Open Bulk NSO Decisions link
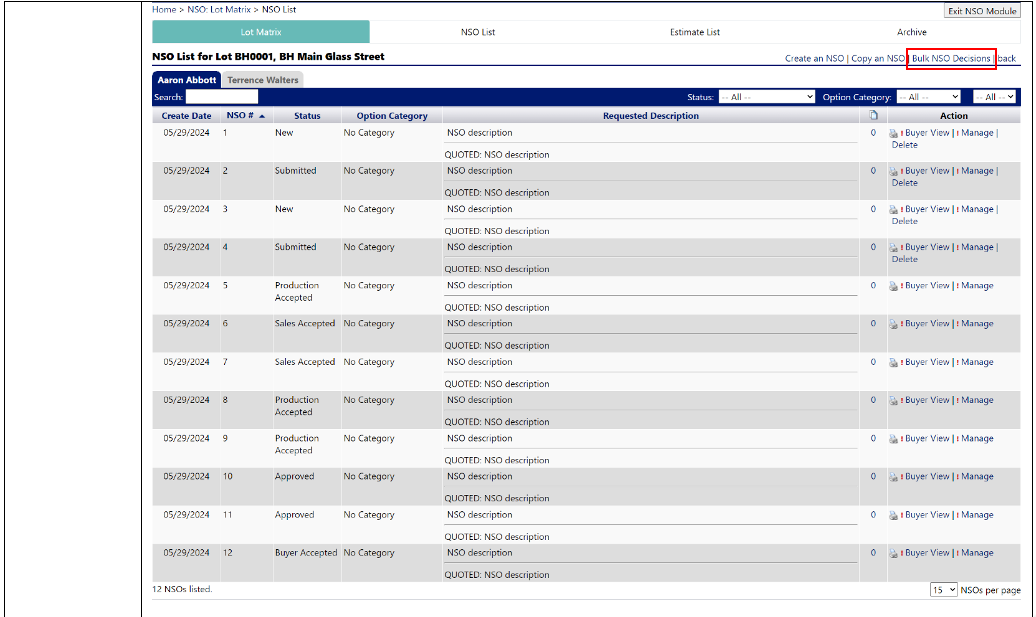Viewport: 1036px width, 617px height. tap(951, 58)
